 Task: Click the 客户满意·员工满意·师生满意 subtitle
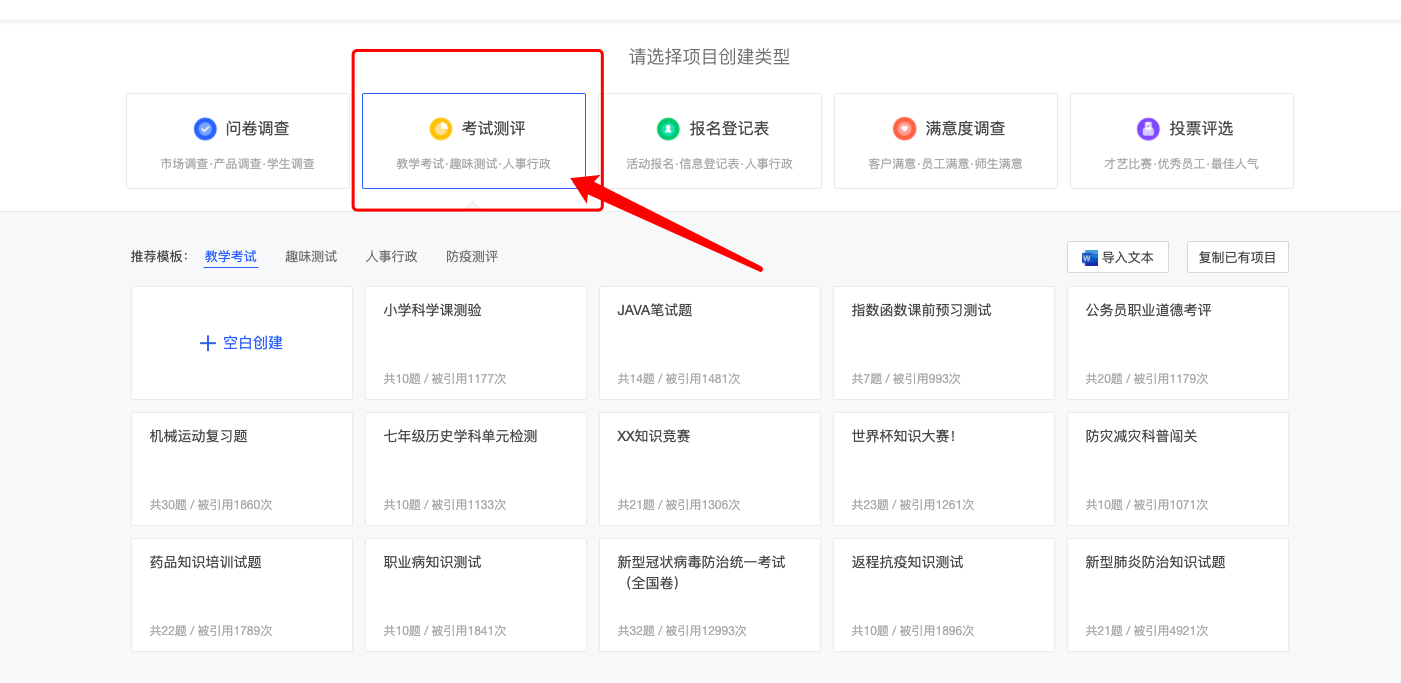click(x=946, y=164)
